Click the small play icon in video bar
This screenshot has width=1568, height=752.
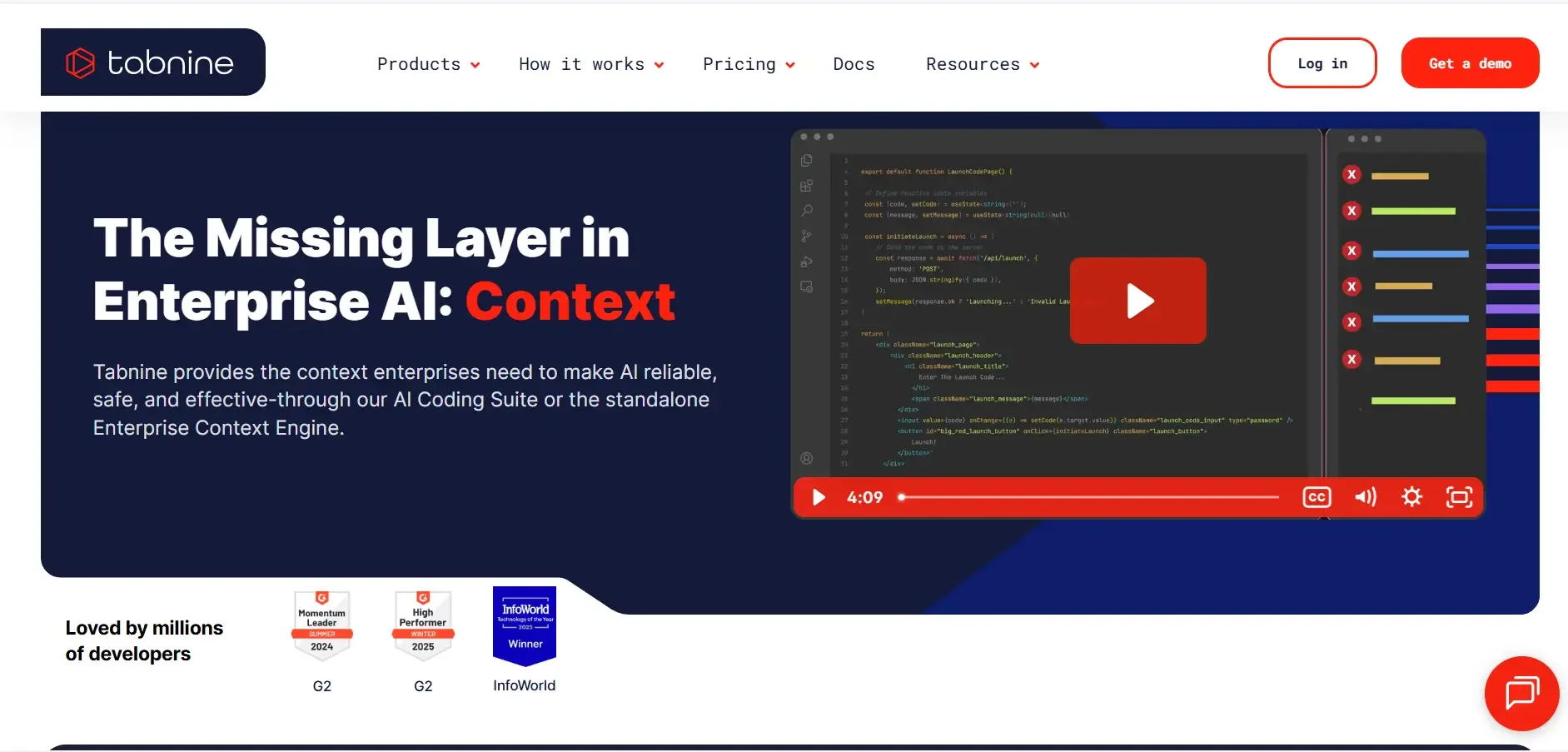tap(819, 497)
